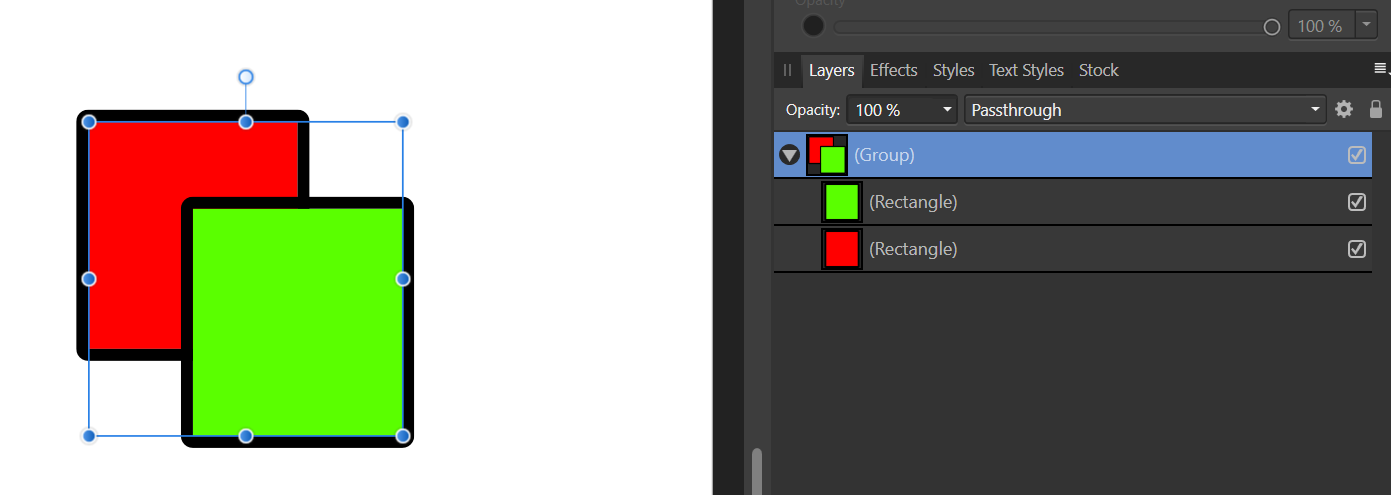Toggle the layer lock padlock icon
The image size is (1391, 495).
[x=1376, y=109]
